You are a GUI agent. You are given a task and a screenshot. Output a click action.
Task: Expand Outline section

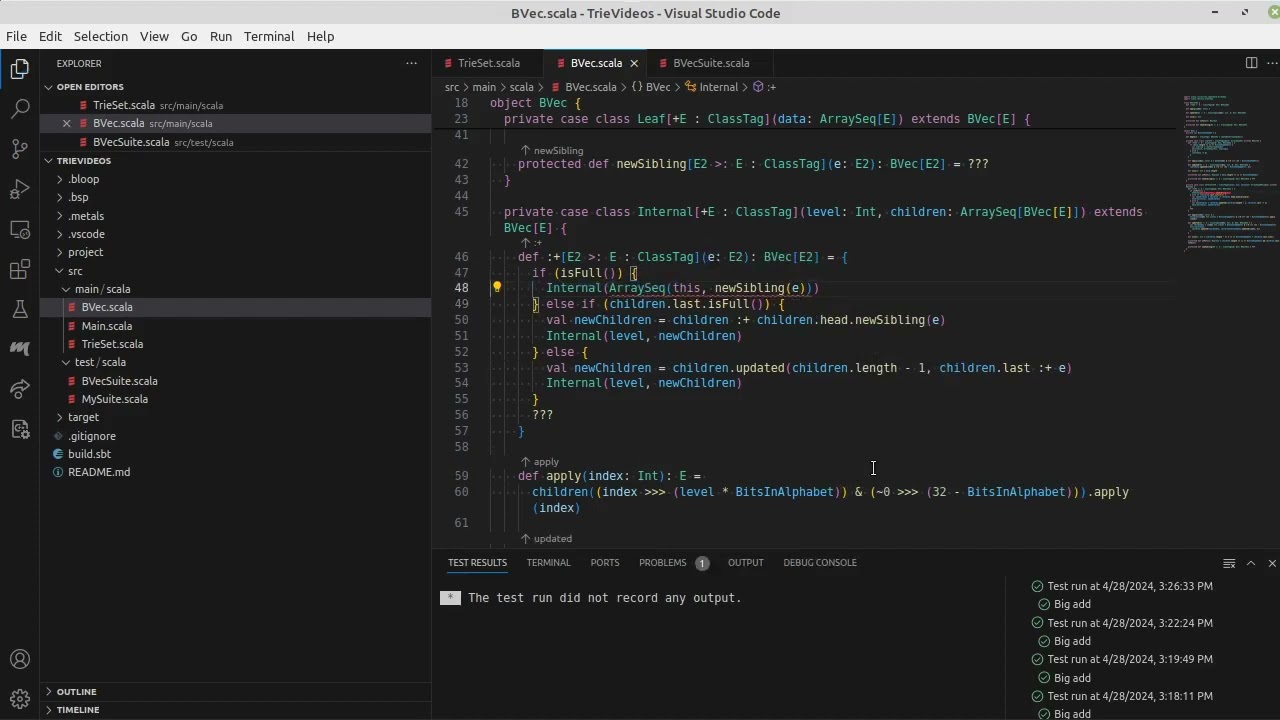pyautogui.click(x=77, y=692)
